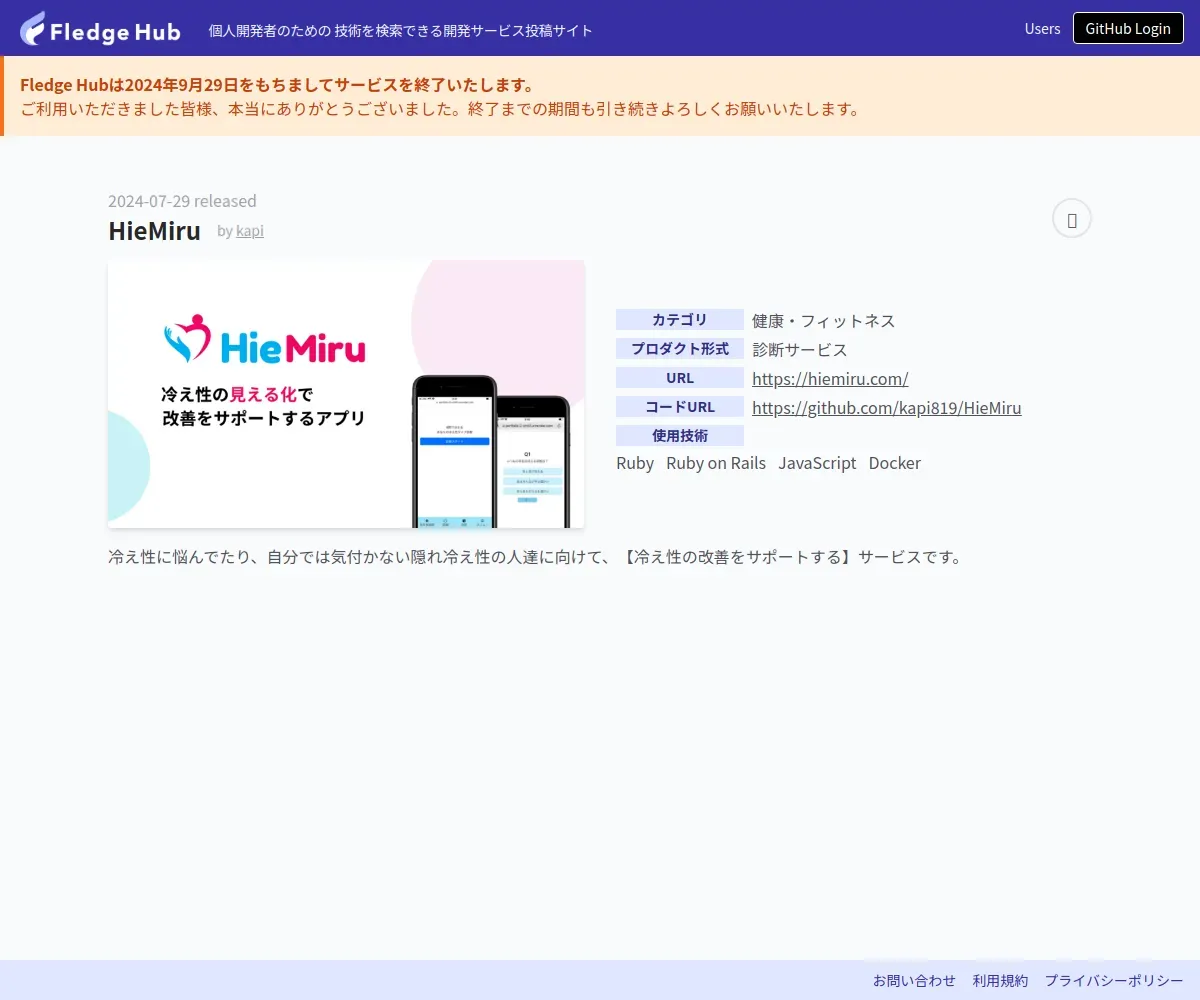Click the 2024-07-29 released date text
Image resolution: width=1200 pixels, height=1000 pixels.
point(182,201)
